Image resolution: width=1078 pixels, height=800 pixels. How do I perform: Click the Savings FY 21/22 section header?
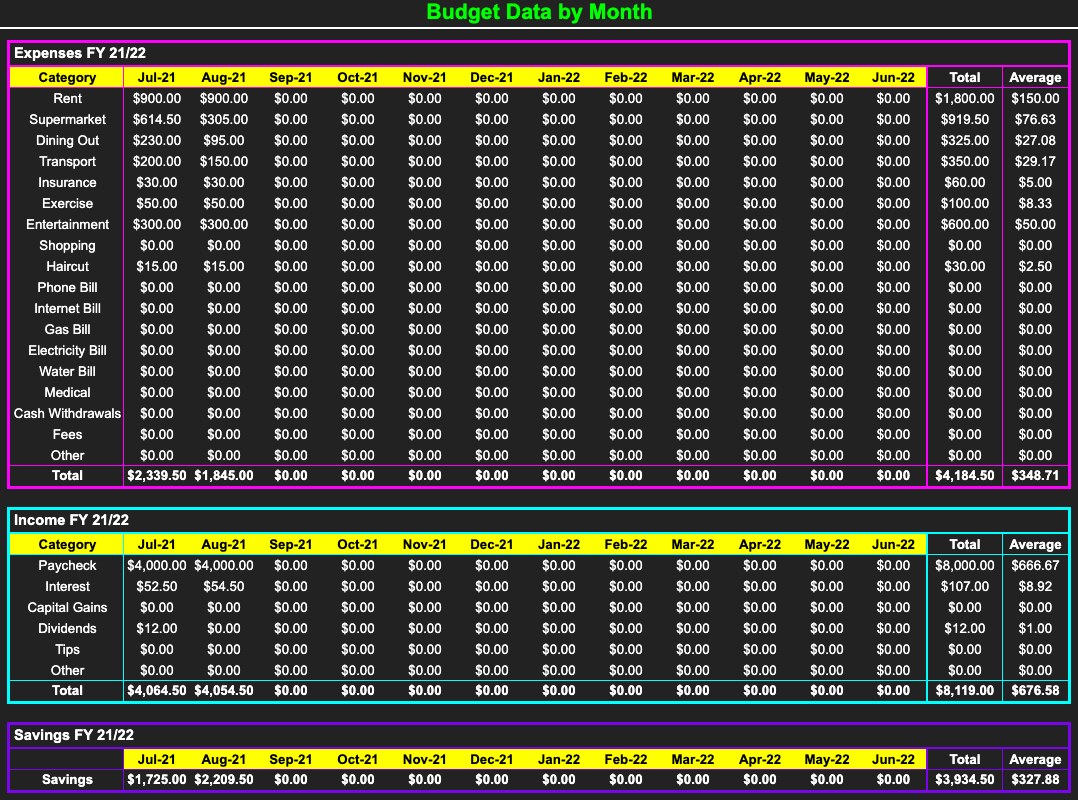coord(74,735)
